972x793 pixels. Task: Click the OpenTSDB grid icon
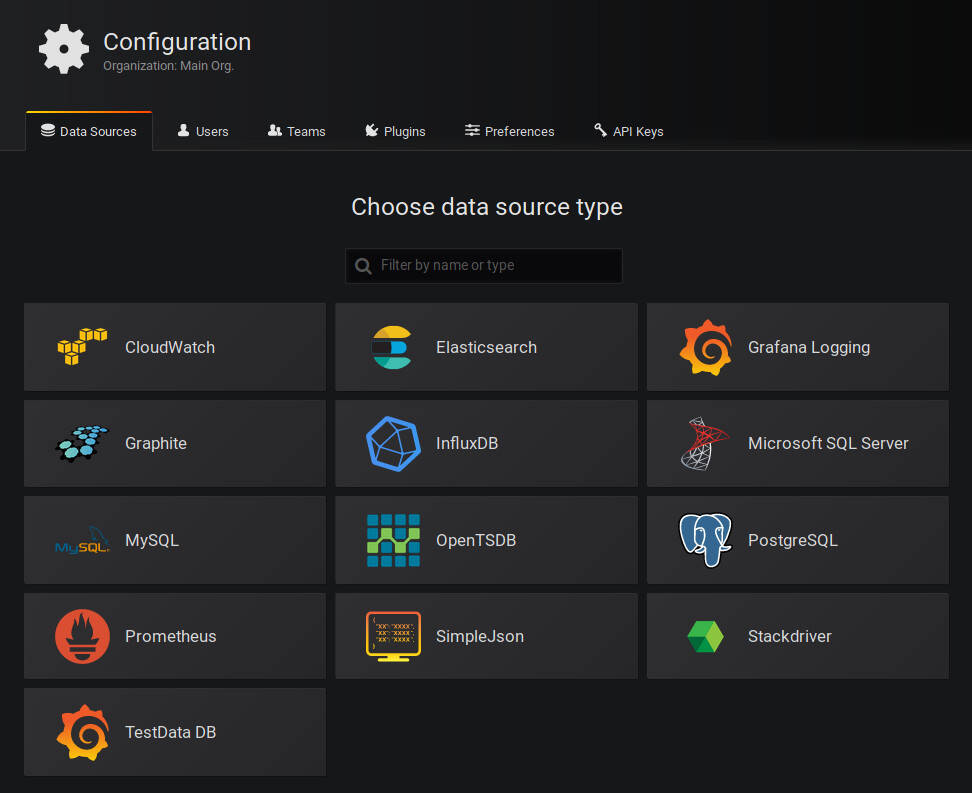point(393,540)
